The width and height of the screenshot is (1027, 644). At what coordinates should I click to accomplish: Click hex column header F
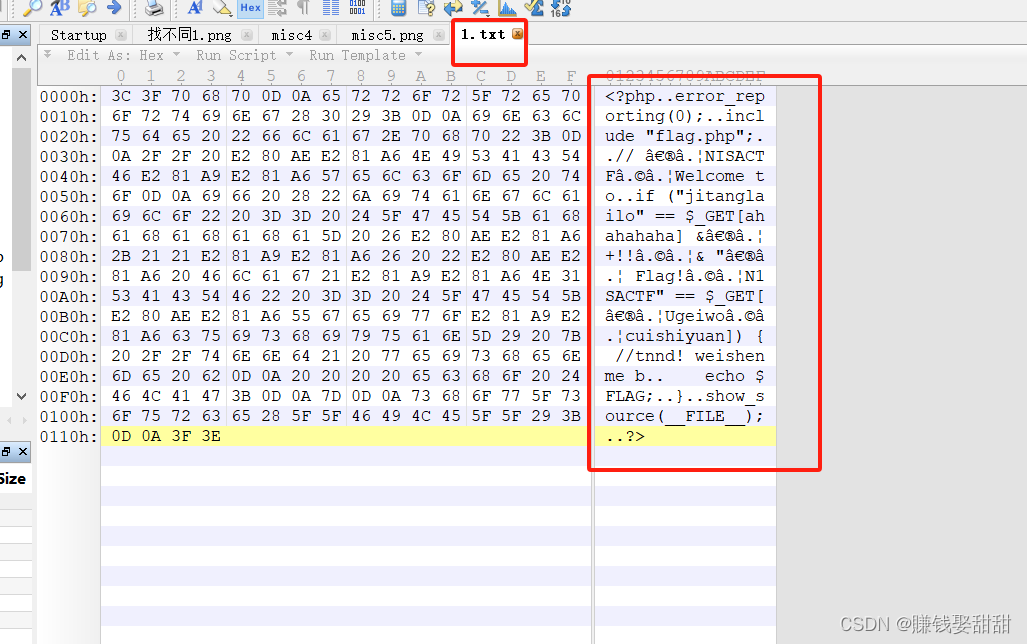[571, 76]
